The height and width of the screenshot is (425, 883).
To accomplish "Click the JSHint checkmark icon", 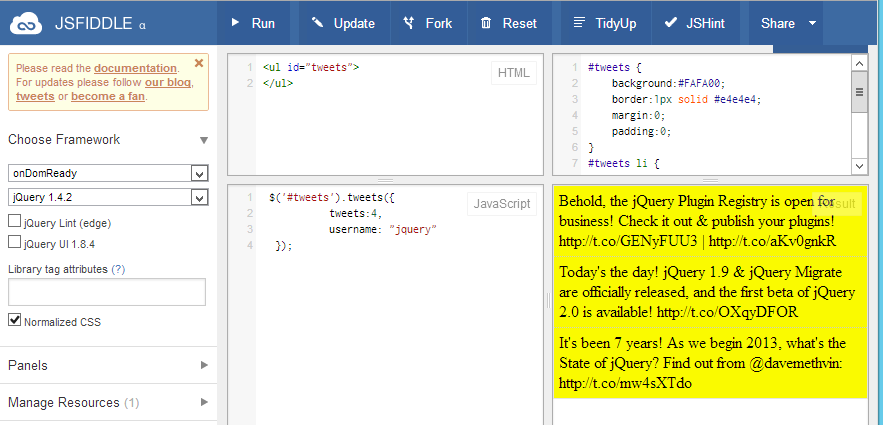I will click(671, 23).
